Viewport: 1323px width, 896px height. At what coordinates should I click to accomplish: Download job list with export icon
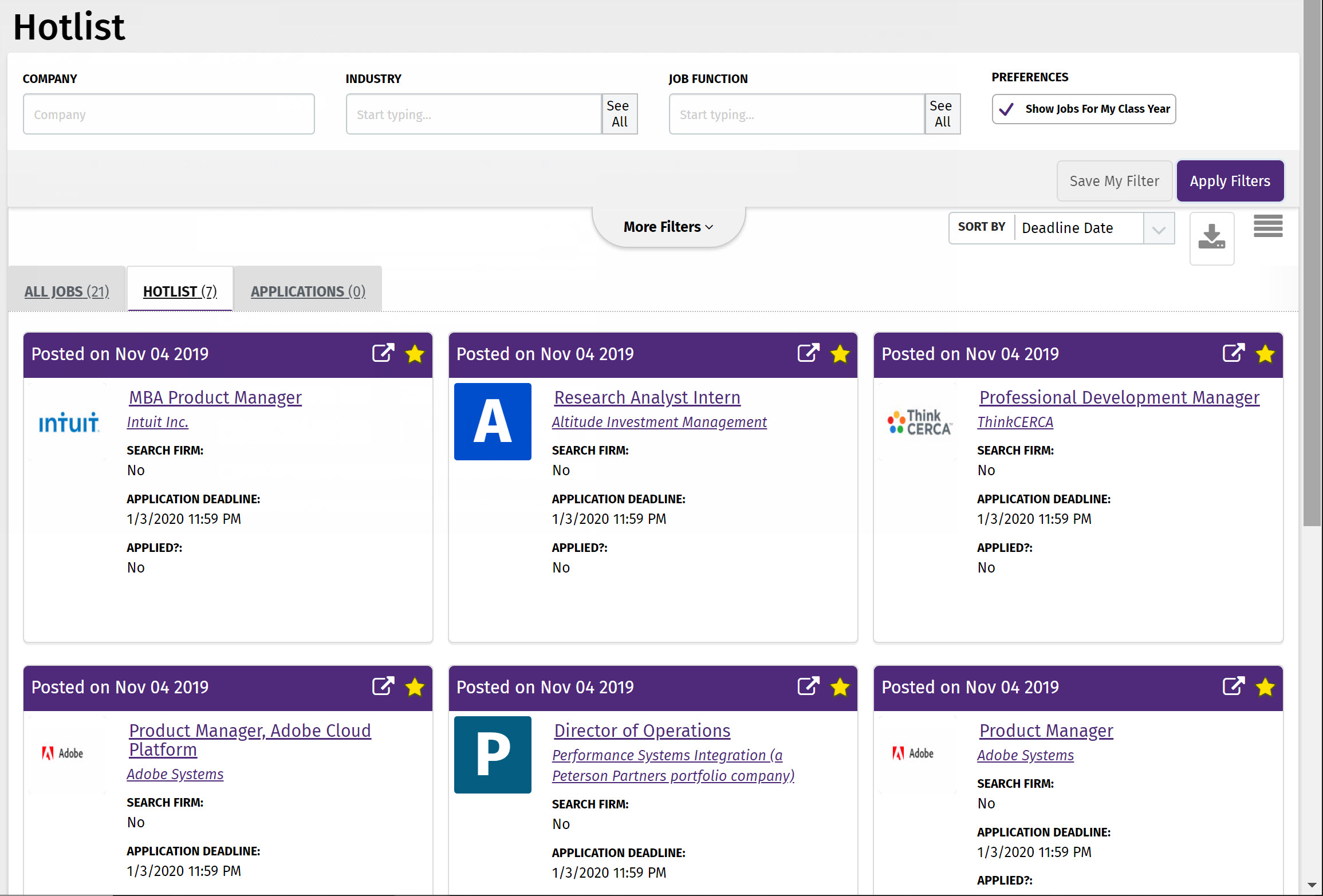click(x=1212, y=238)
